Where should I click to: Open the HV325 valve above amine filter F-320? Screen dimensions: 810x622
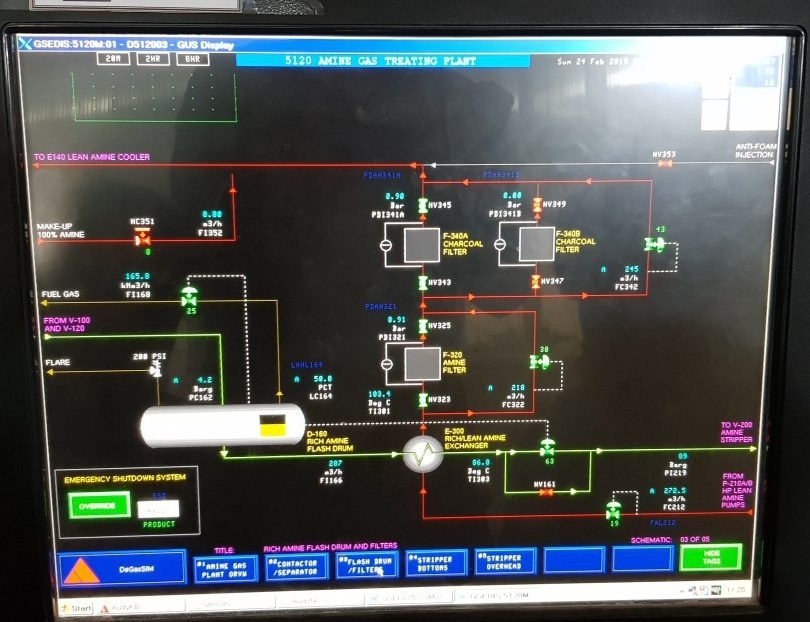(x=423, y=326)
